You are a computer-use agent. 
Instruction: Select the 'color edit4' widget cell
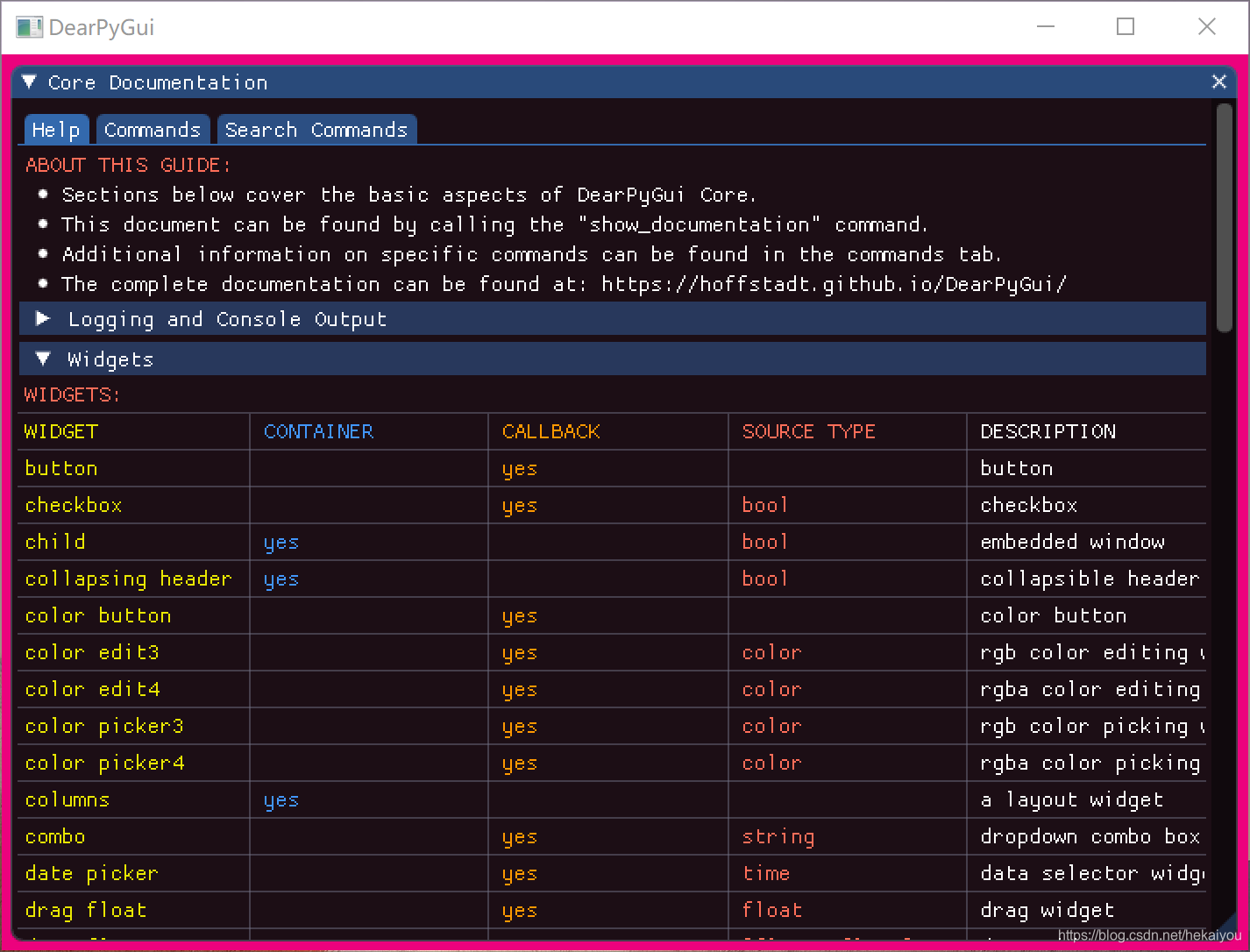[92, 689]
